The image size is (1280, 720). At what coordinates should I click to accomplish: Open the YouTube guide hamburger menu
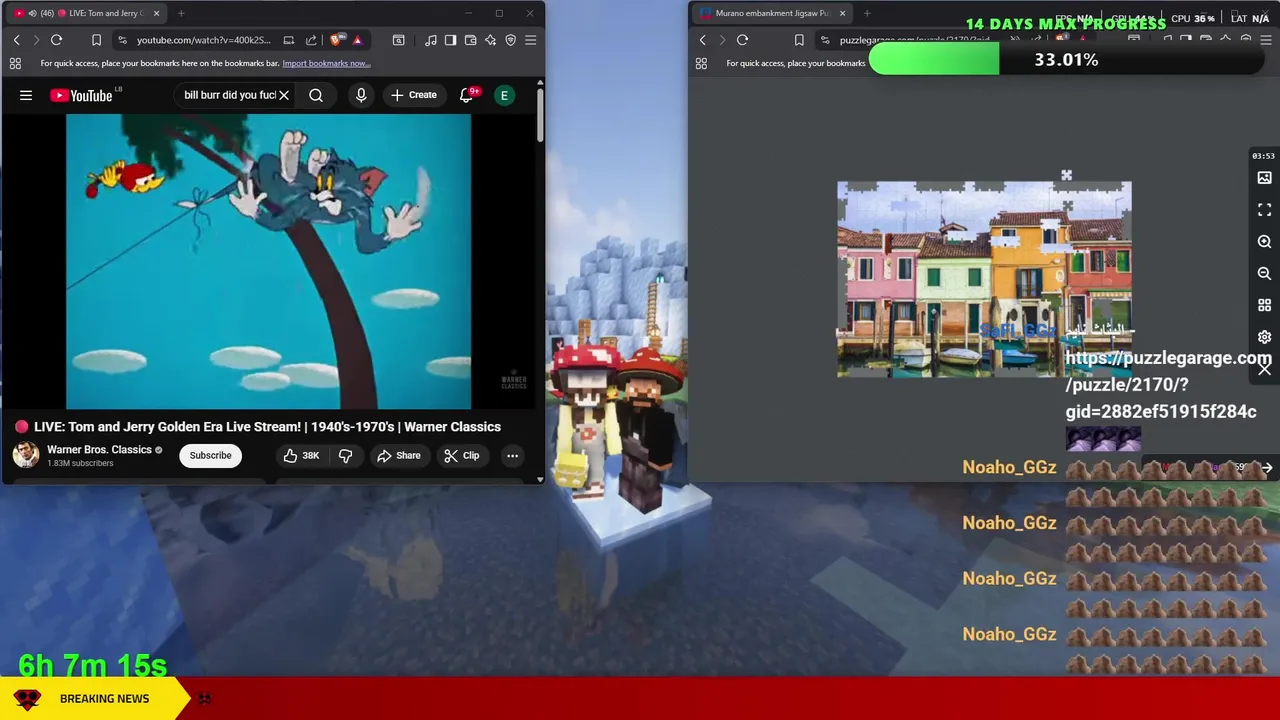(26, 95)
